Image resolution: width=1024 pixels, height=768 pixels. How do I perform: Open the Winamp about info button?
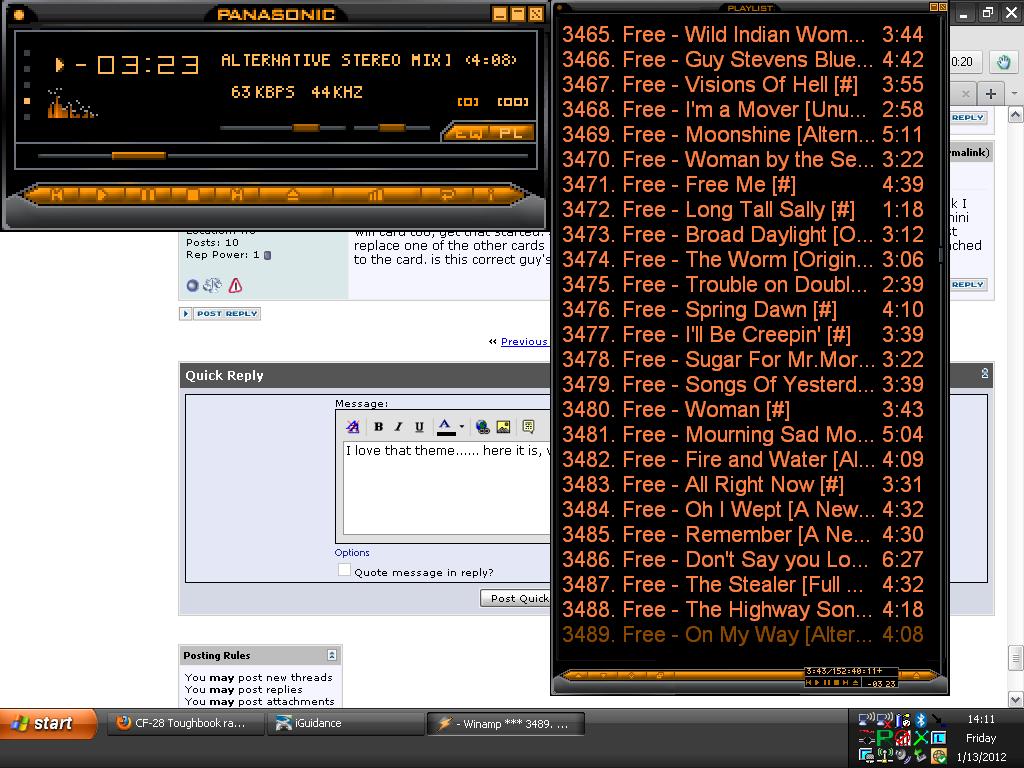pos(491,195)
